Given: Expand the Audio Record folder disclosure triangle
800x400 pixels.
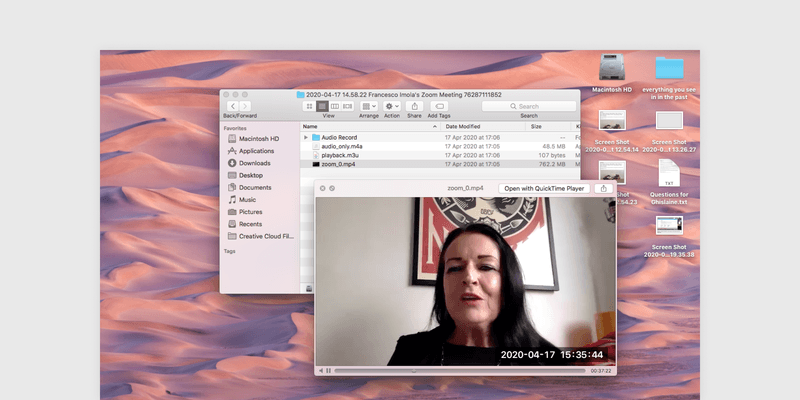Looking at the screenshot, I should [306, 137].
